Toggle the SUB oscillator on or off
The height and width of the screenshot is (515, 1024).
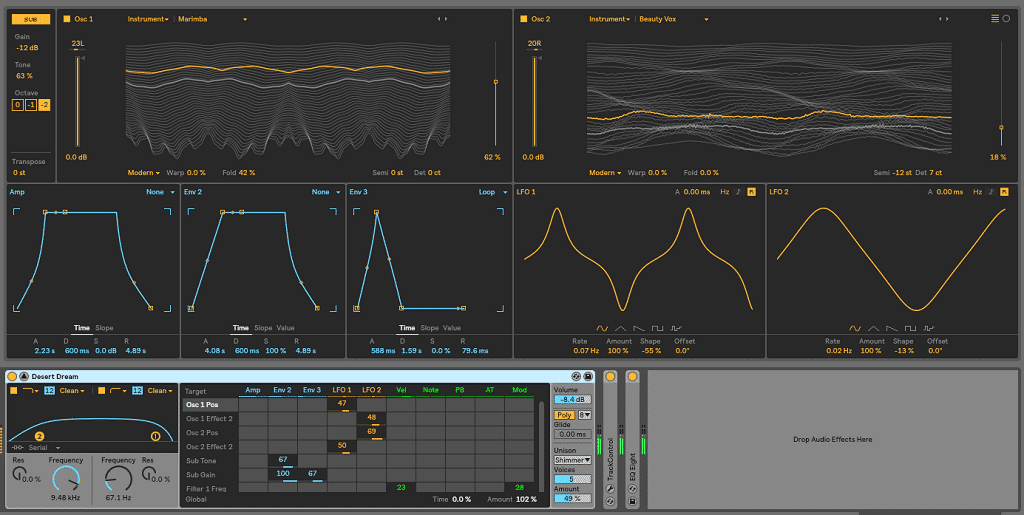pyautogui.click(x=31, y=20)
